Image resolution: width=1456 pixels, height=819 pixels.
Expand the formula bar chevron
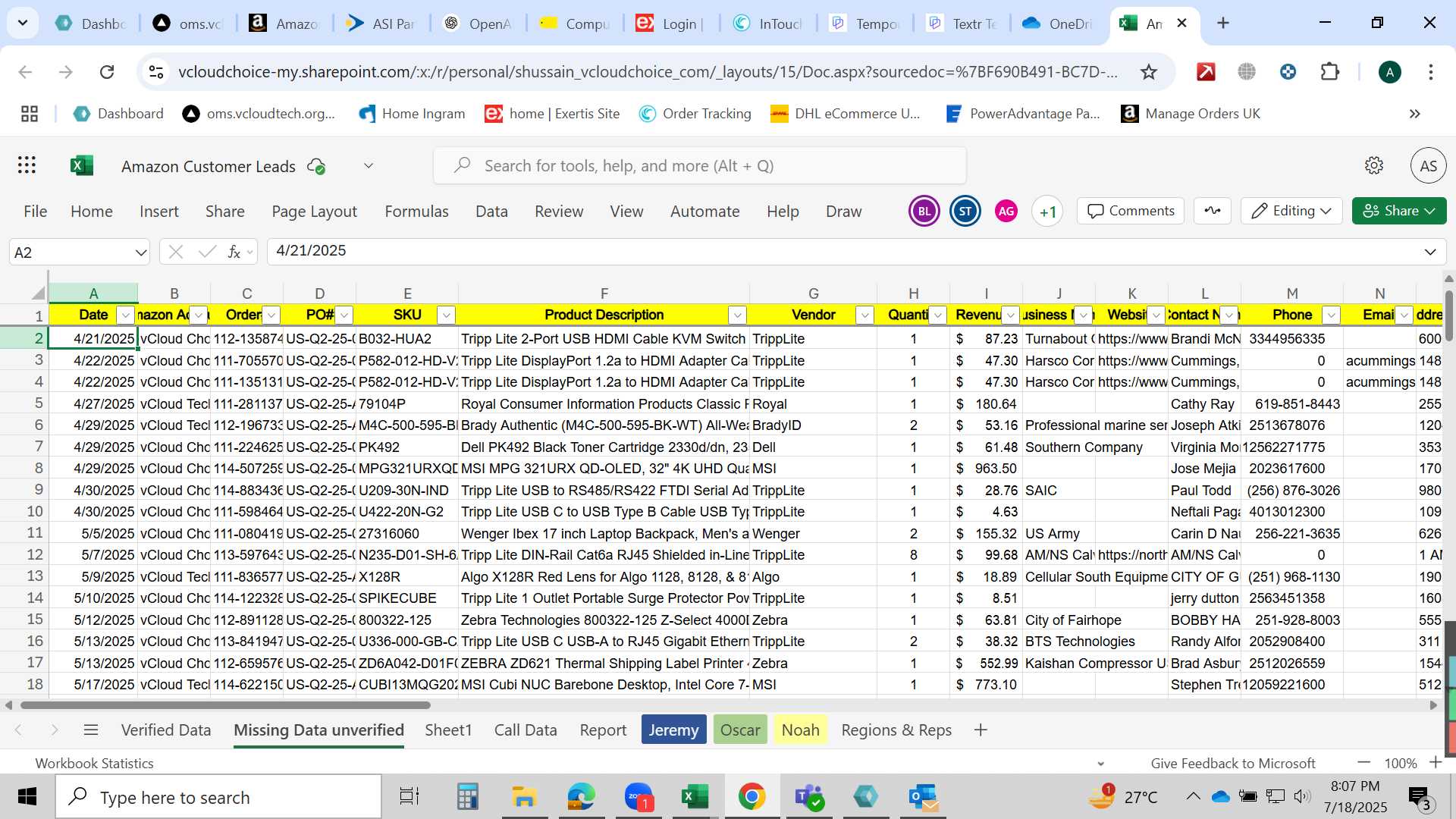coord(1430,252)
